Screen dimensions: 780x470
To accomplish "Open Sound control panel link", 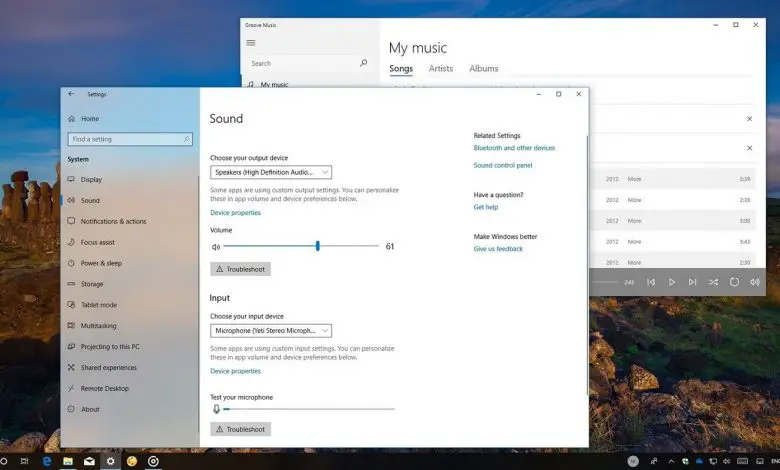I will point(503,165).
